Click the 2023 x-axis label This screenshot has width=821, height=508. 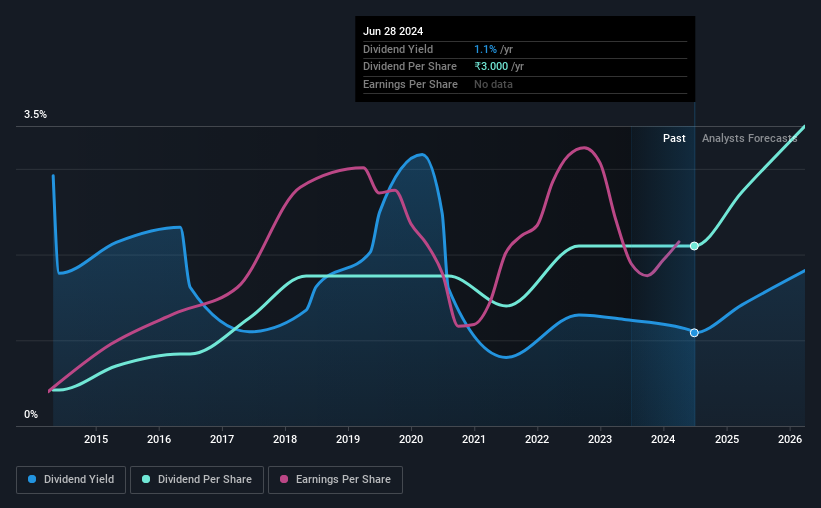coord(600,439)
